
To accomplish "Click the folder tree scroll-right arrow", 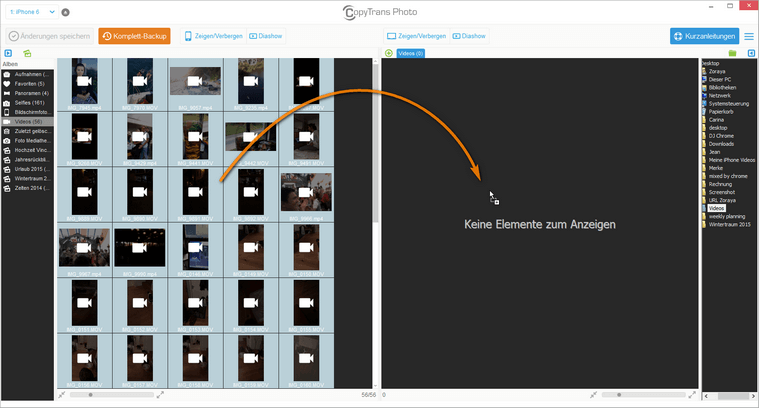I will [x=753, y=396].
